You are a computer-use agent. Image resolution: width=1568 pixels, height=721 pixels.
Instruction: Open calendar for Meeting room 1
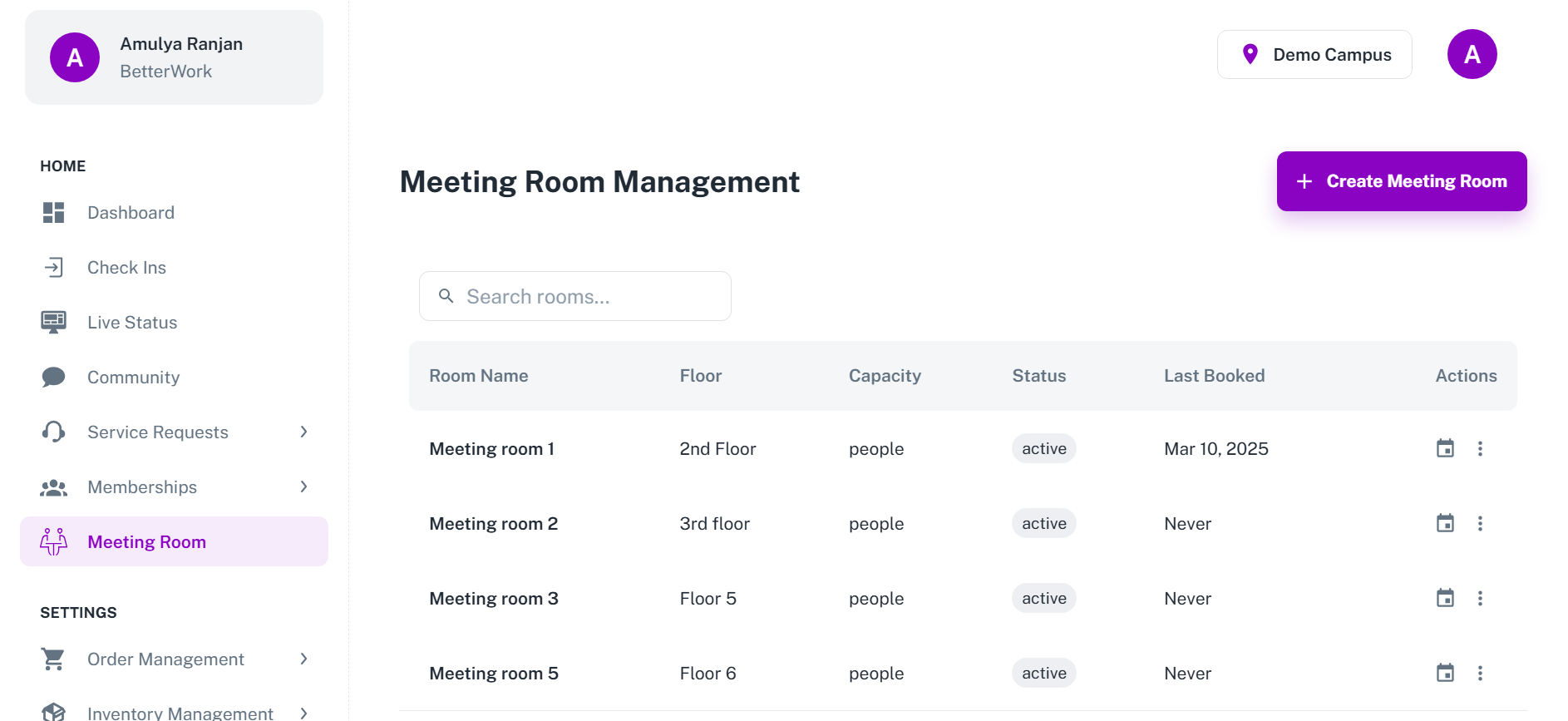click(x=1446, y=449)
